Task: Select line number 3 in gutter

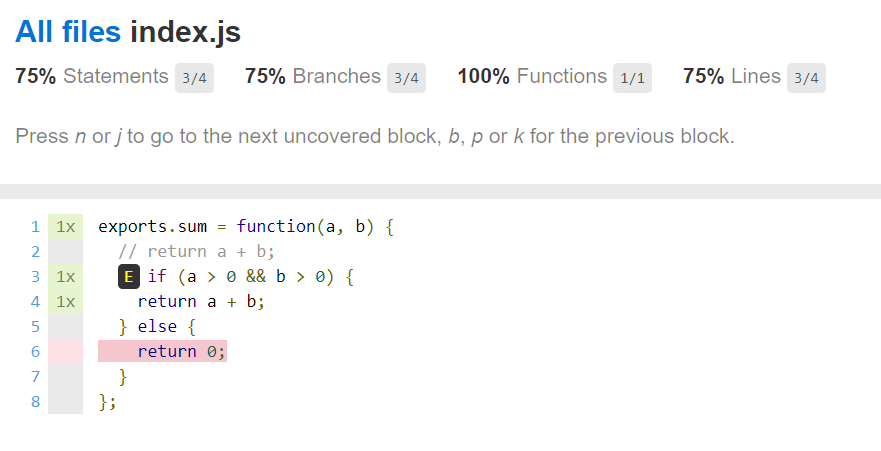Action: click(x=35, y=276)
